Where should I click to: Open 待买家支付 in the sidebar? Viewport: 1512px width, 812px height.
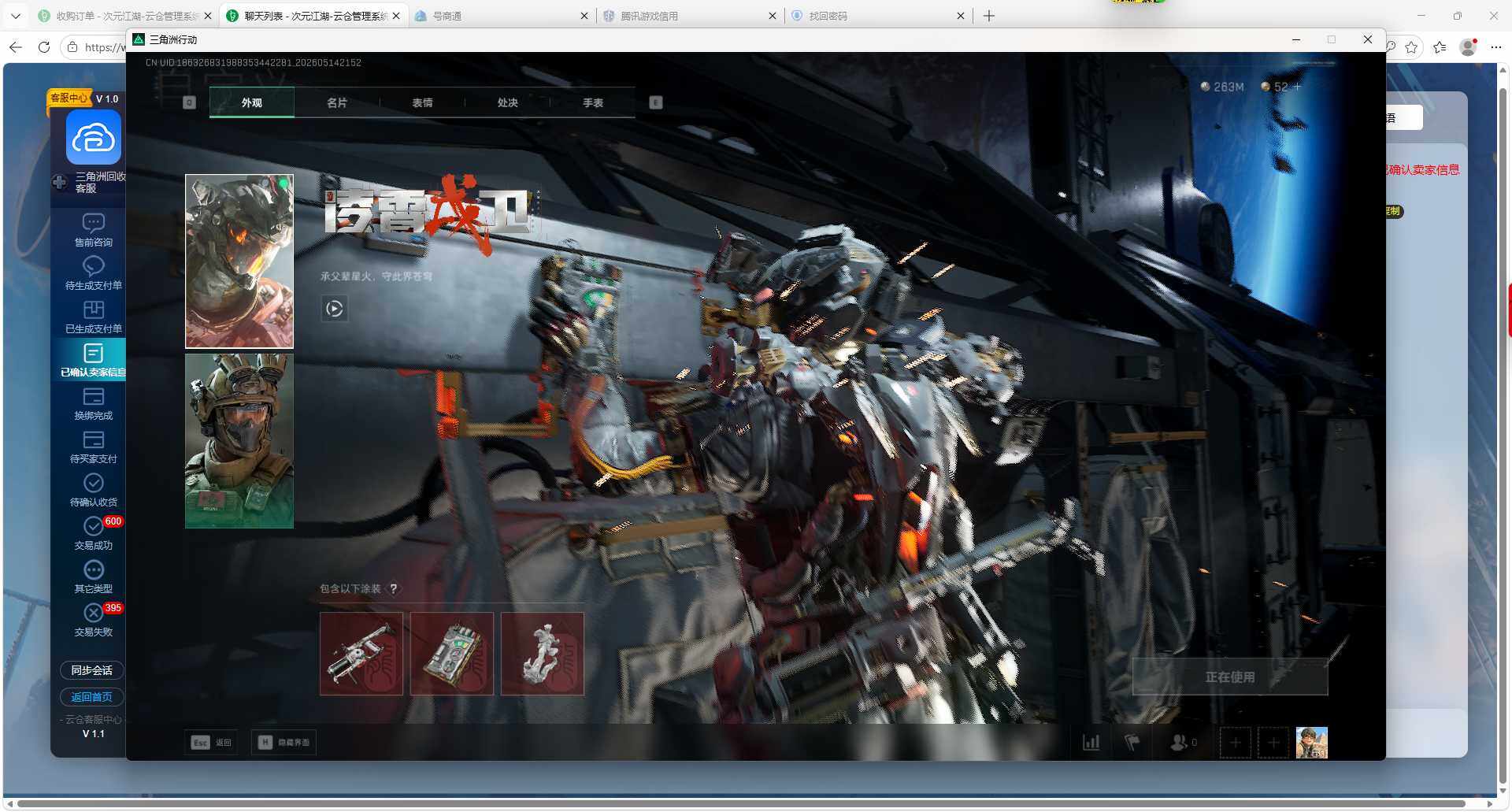(93, 447)
